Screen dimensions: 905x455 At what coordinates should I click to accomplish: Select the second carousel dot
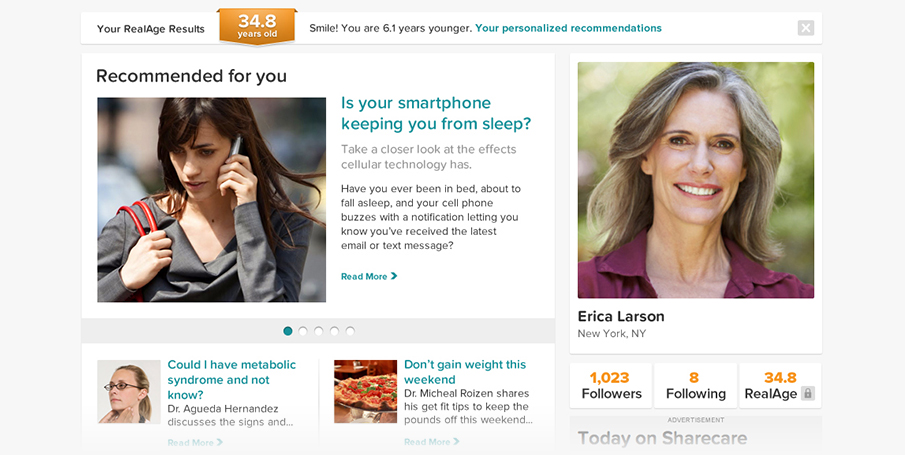pos(303,331)
